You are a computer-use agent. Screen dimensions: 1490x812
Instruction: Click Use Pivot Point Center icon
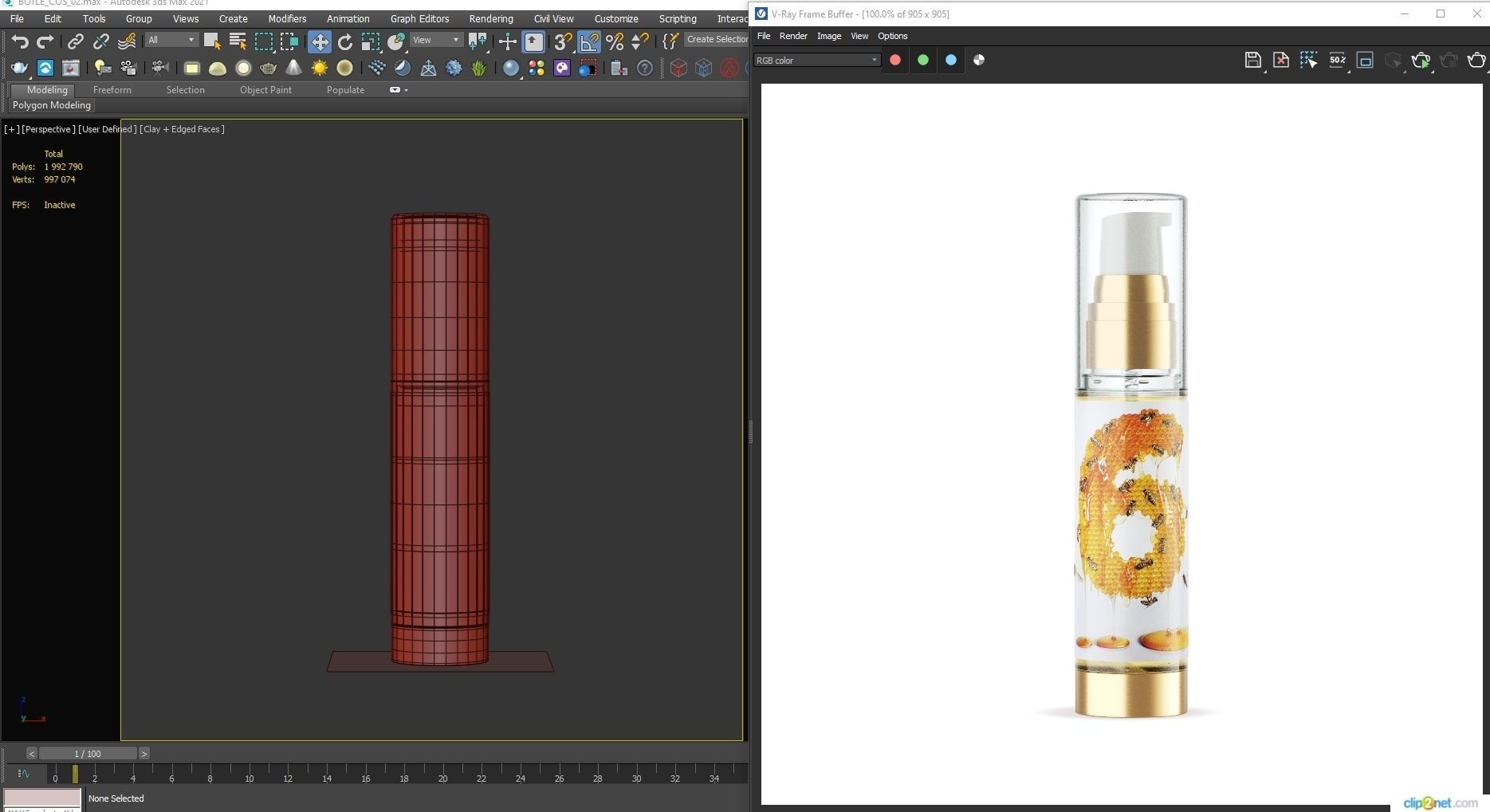478,41
